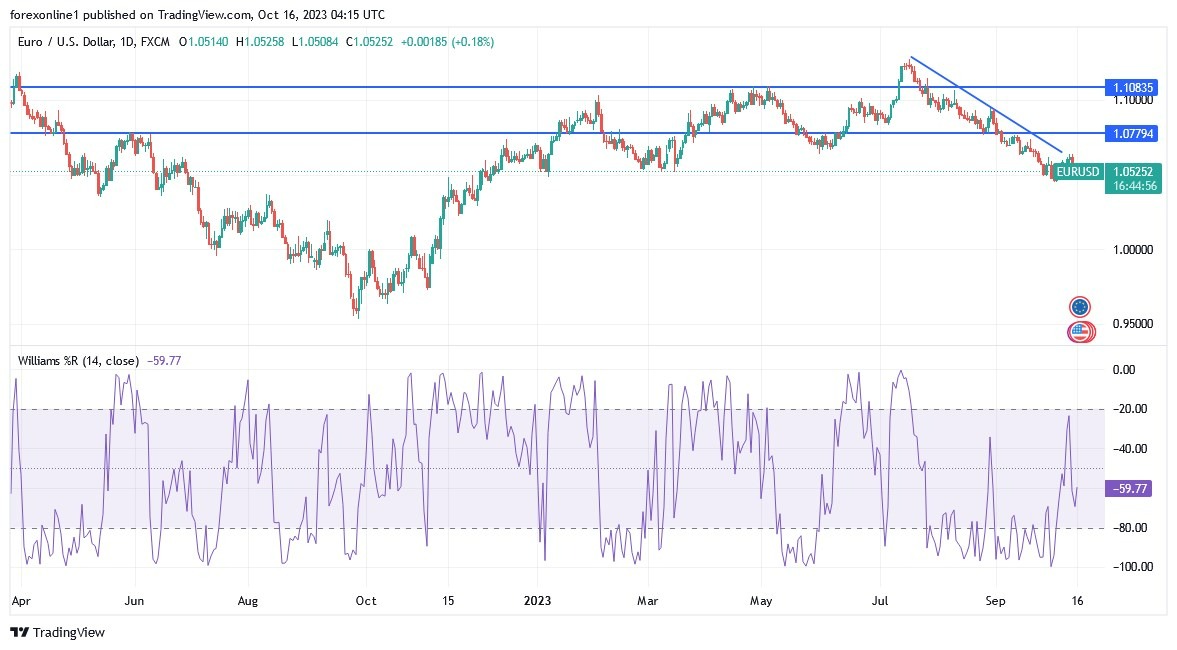Screen dimensions: 1177x650
Task: Click the US flag economic event icon
Action: point(1080,332)
